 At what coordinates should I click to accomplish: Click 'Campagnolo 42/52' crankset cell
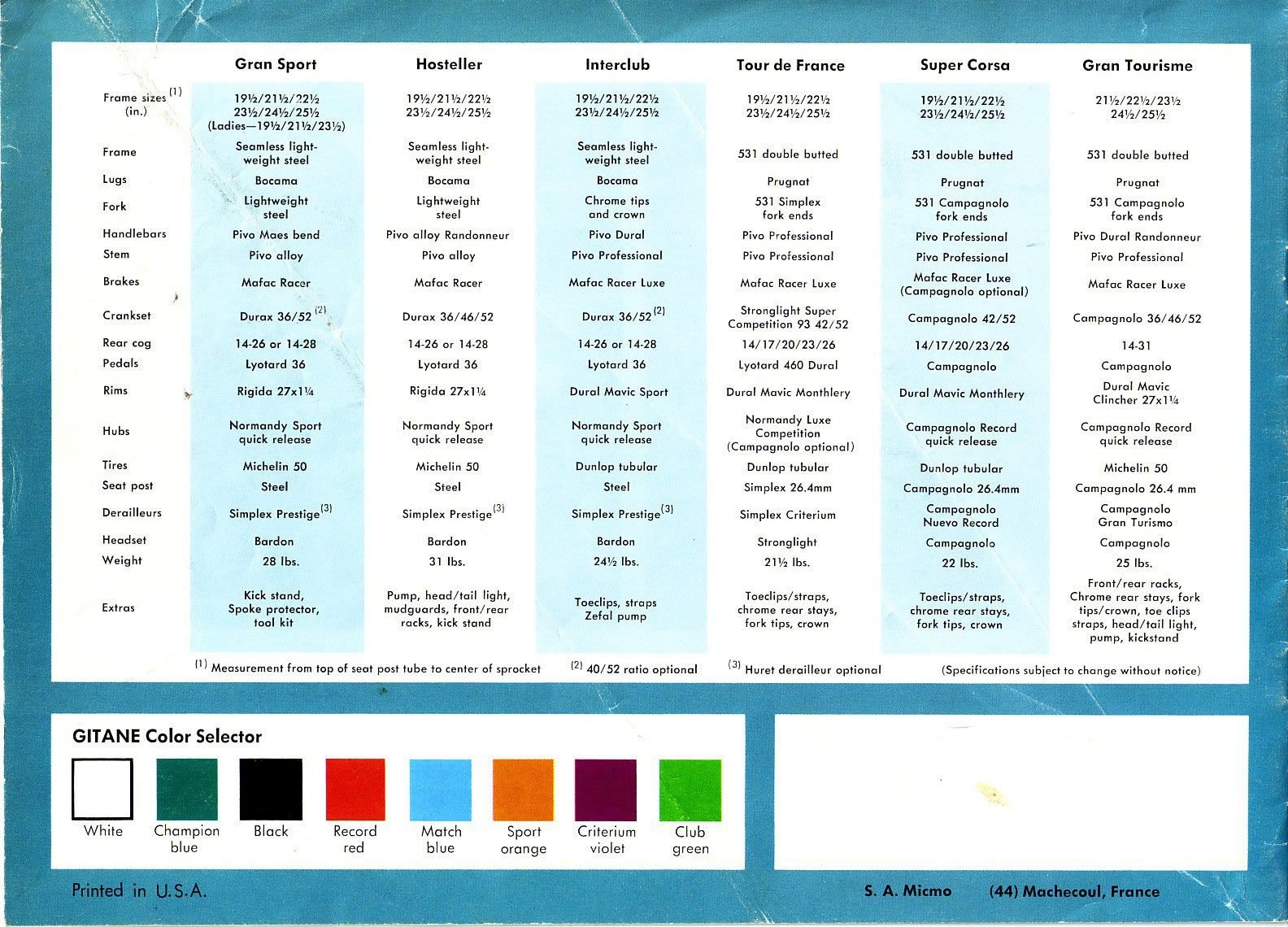point(961,319)
